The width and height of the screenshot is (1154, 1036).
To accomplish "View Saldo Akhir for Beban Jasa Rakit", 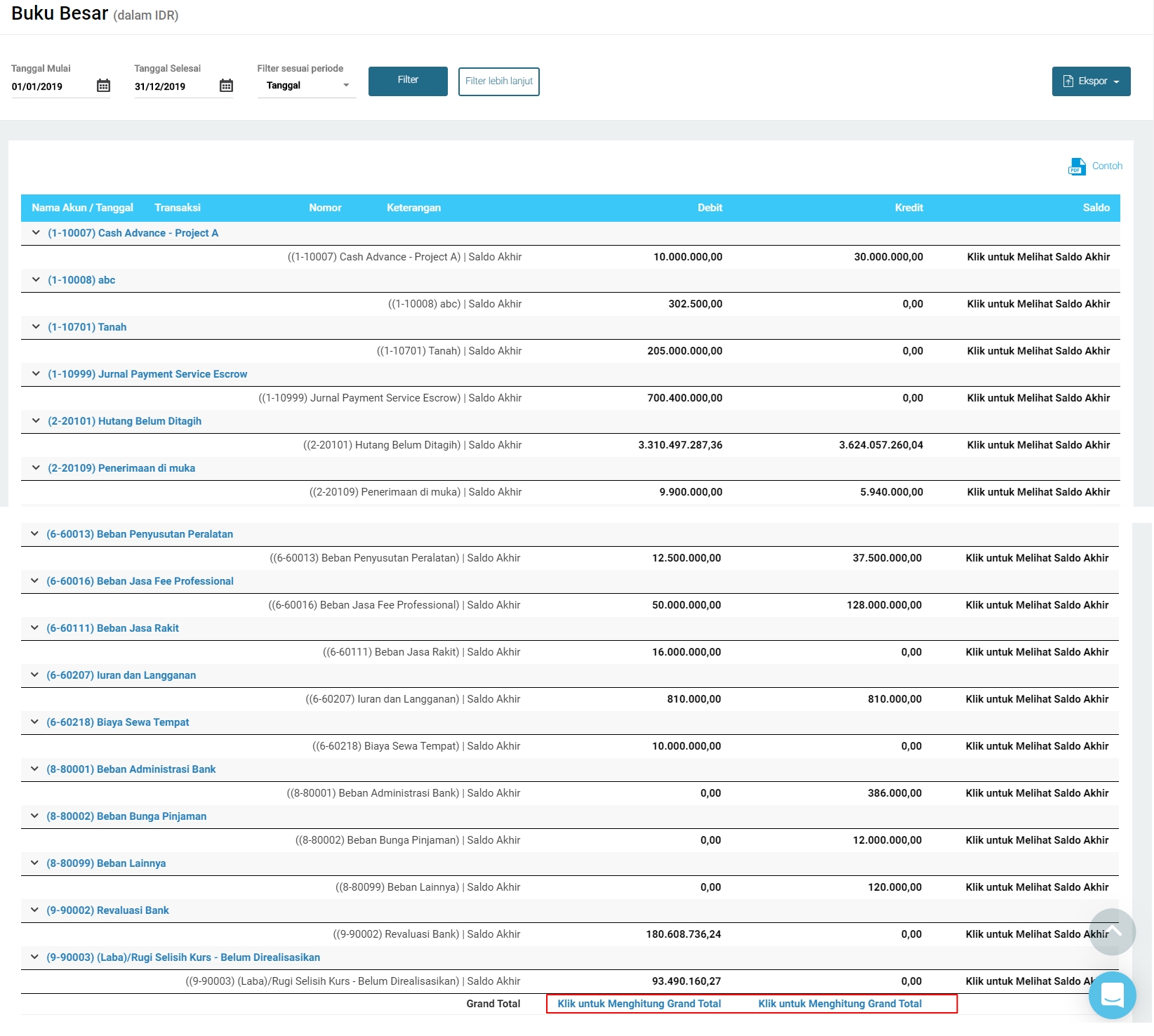I will [1039, 651].
